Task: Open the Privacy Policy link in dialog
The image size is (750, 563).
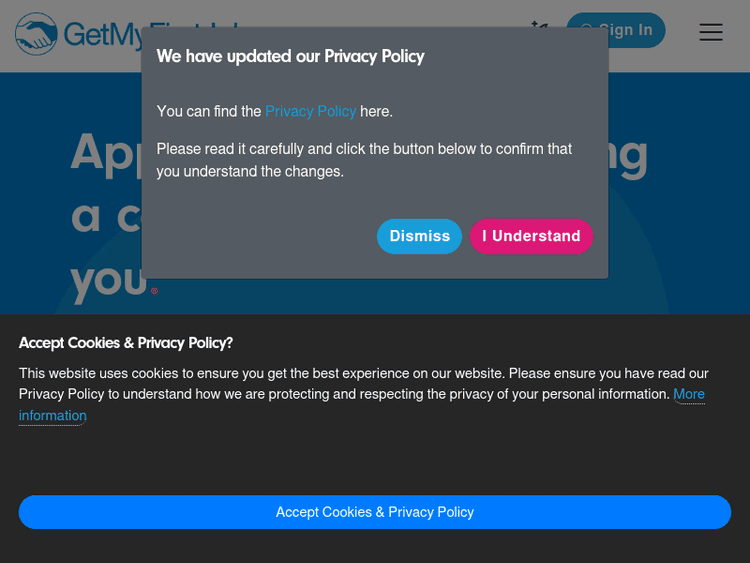Action: (310, 111)
